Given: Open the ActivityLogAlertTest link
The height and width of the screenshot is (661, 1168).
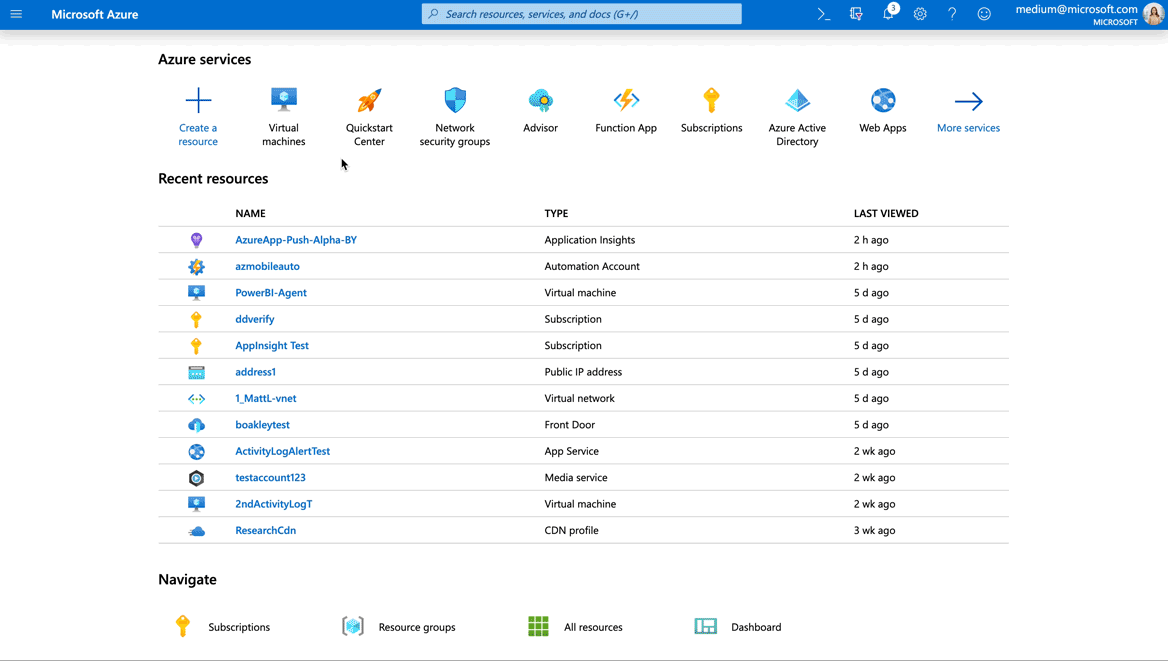Looking at the screenshot, I should [282, 452].
